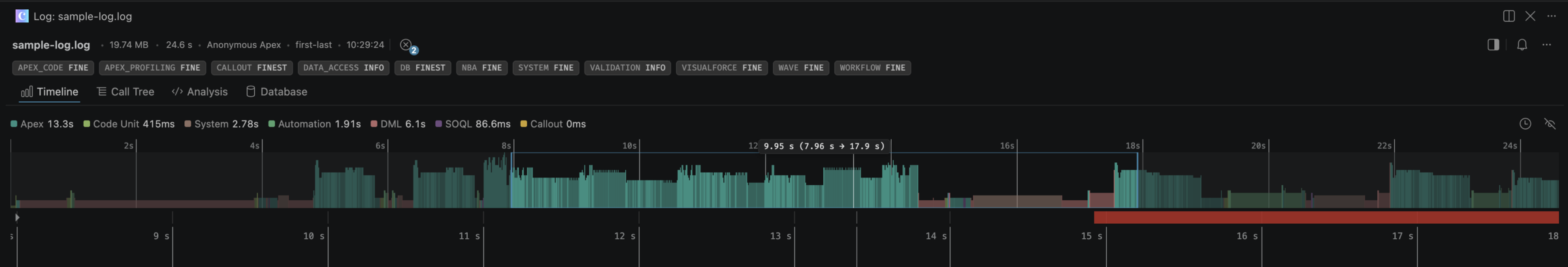Click the log file icon in title
This screenshot has width=1568, height=267.
tap(22, 16)
